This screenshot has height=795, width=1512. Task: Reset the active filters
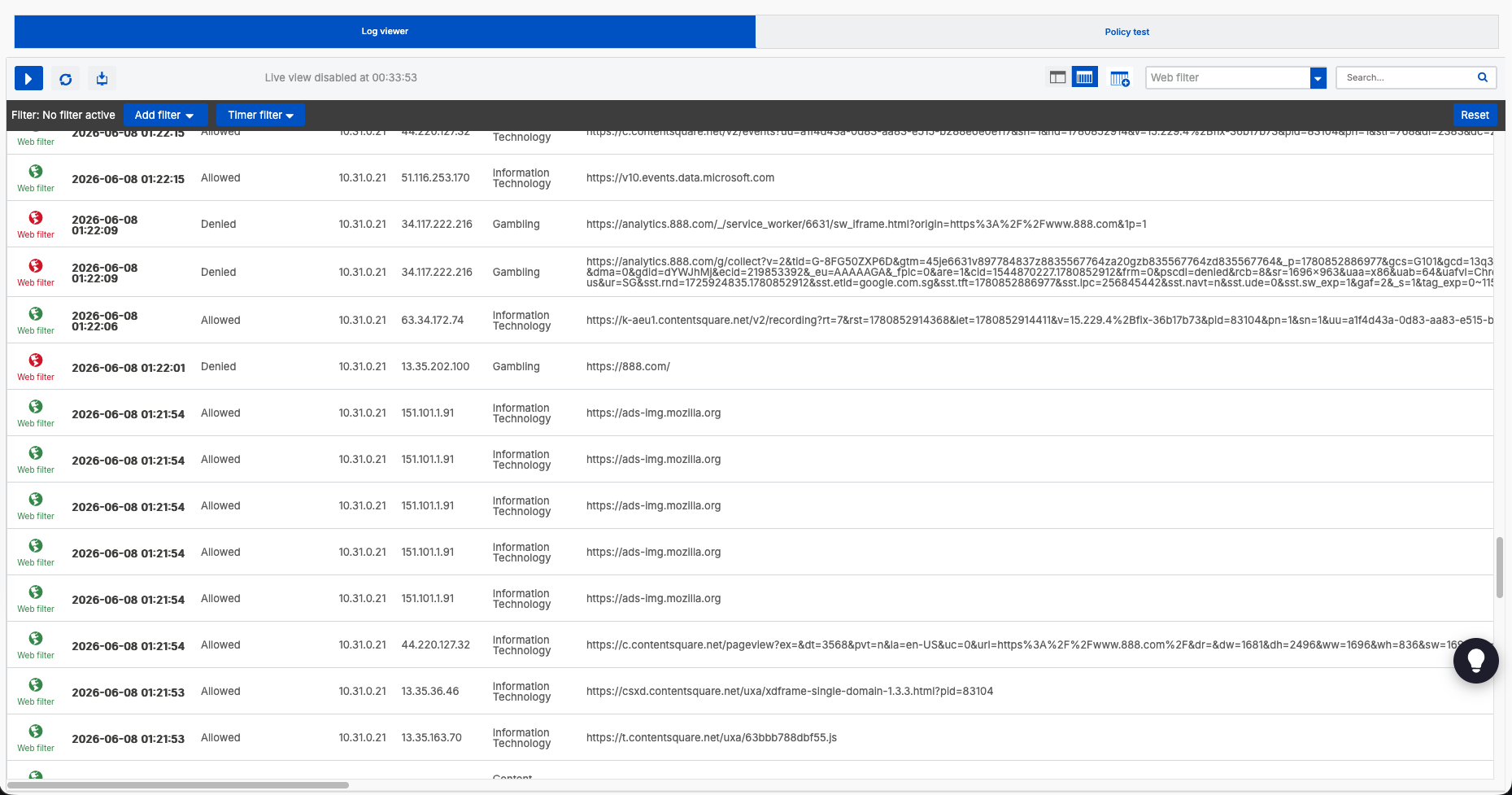point(1474,115)
